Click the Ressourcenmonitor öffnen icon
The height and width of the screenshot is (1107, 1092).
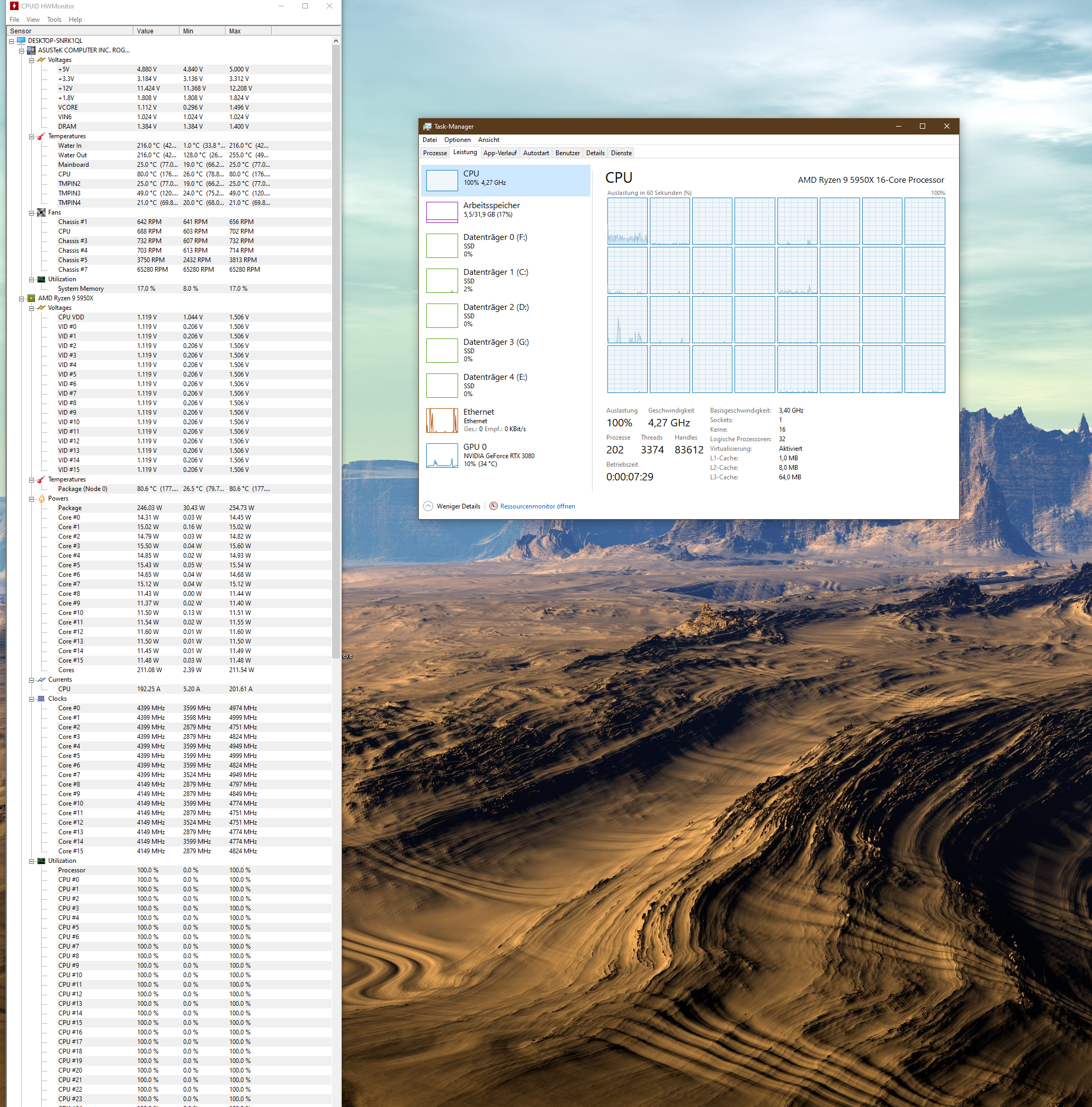click(493, 506)
